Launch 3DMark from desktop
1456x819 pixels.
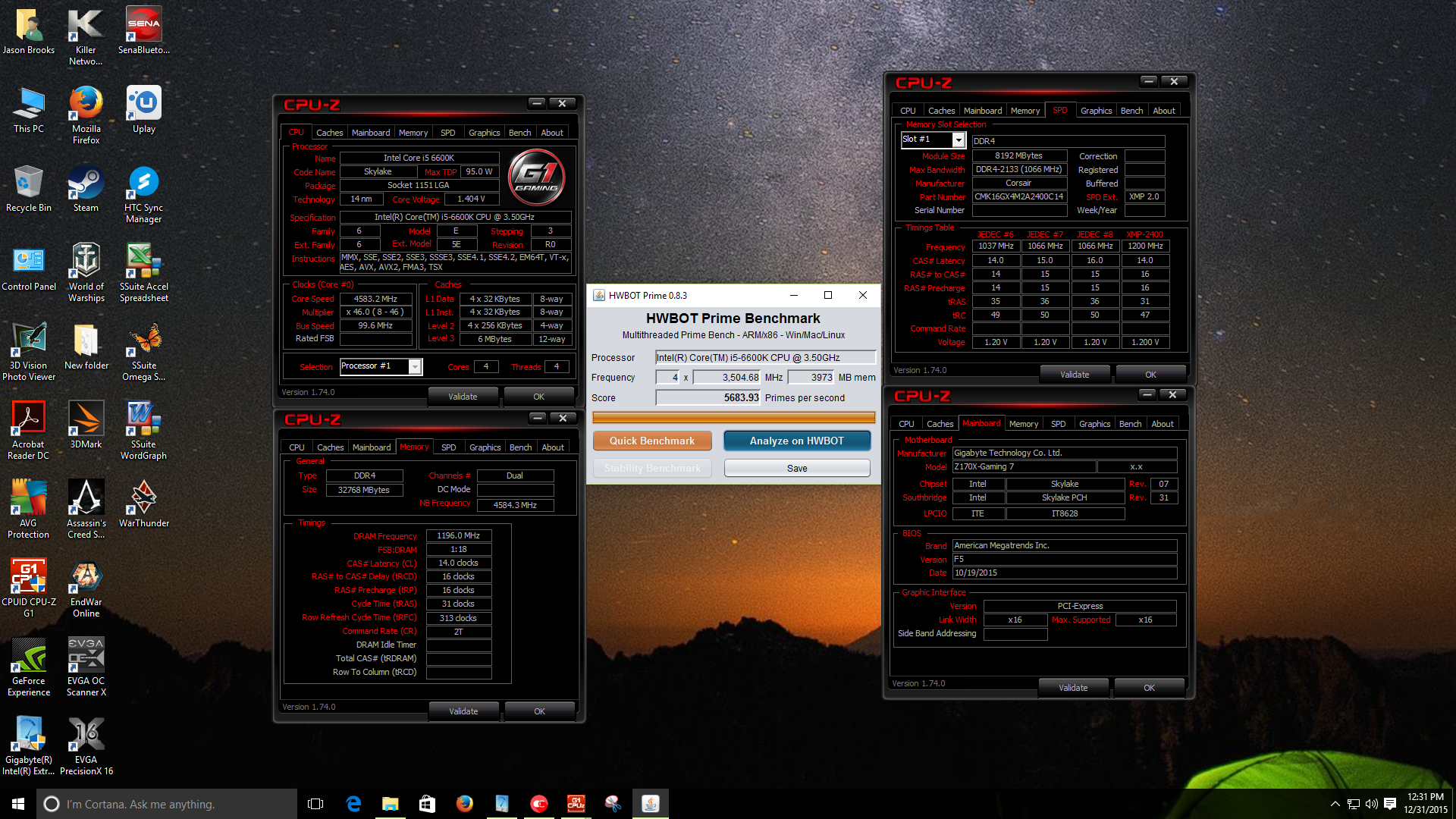tap(86, 425)
